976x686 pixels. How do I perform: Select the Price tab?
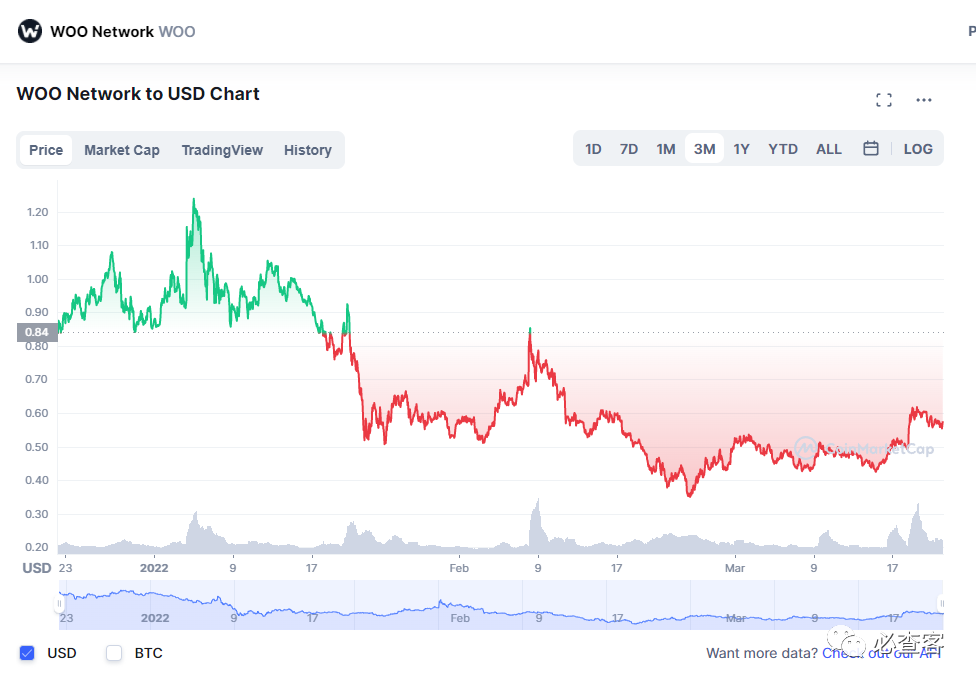pyautogui.click(x=46, y=150)
